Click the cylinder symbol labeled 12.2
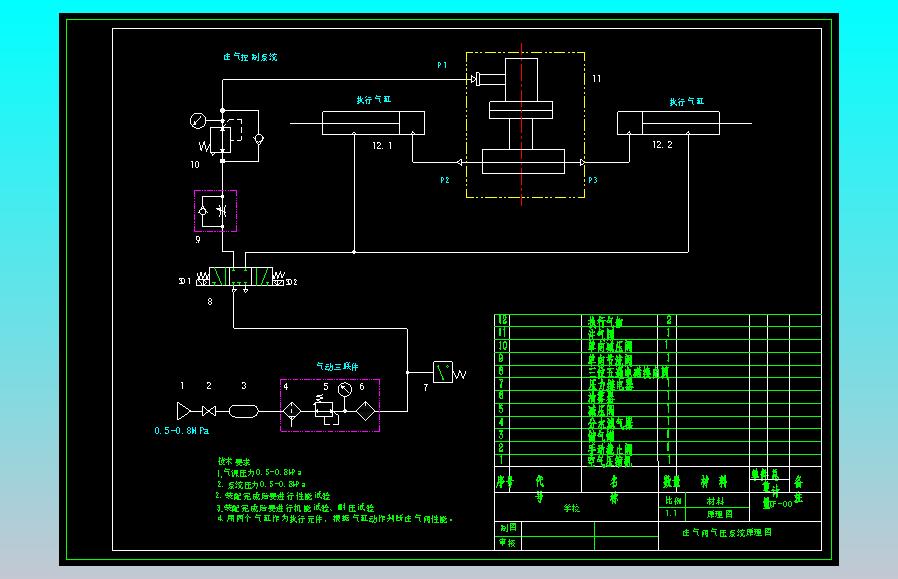 (x=668, y=123)
